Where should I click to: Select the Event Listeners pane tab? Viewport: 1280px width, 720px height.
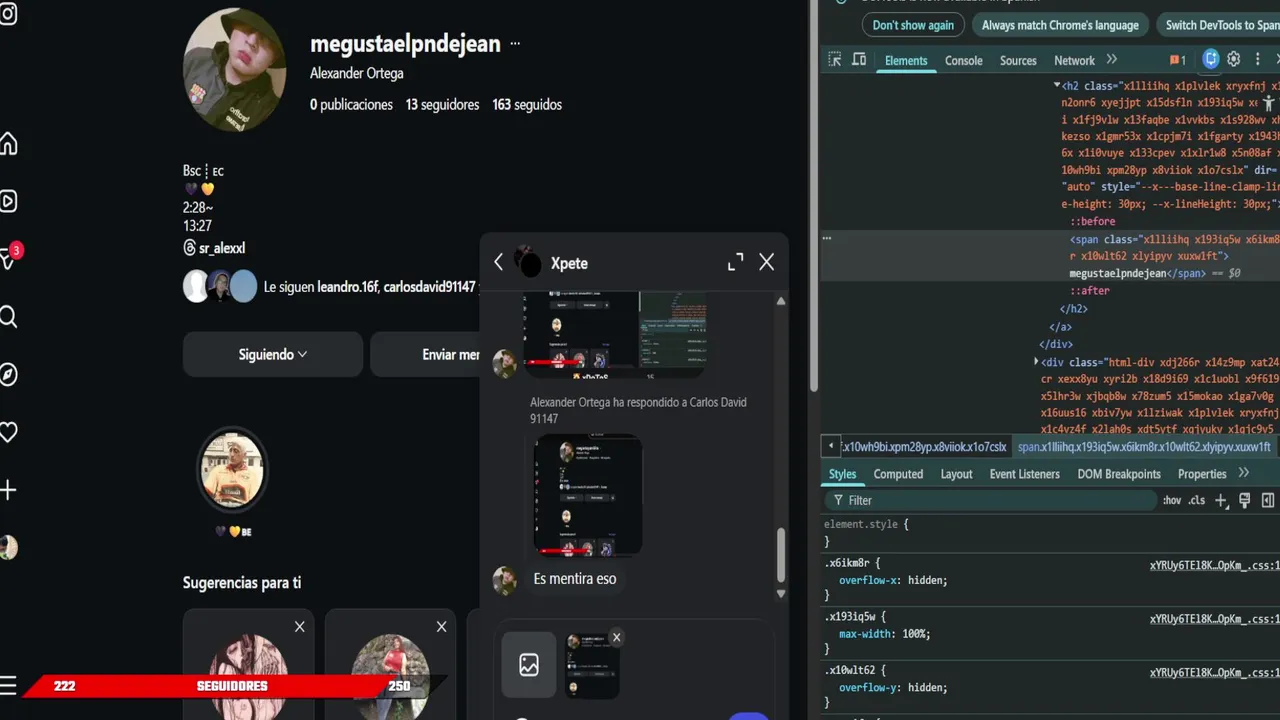(1024, 474)
